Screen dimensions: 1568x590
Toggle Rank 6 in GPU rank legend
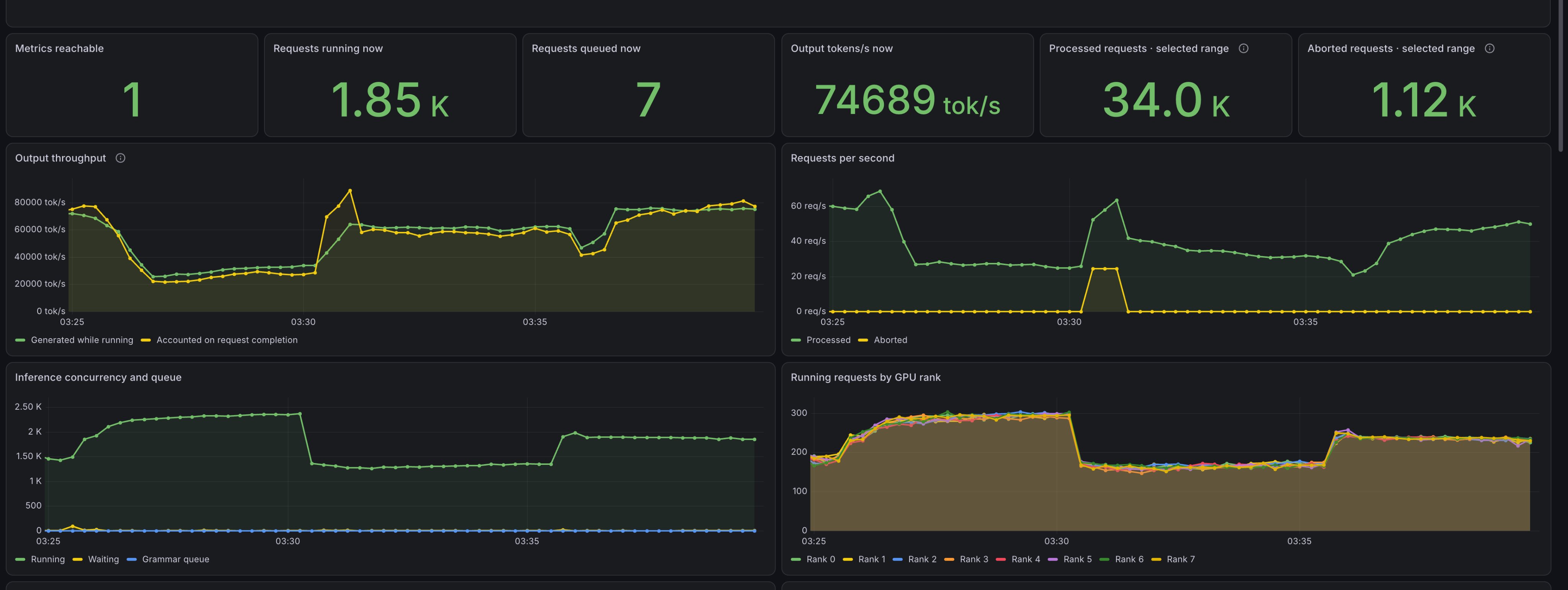pyautogui.click(x=1129, y=559)
